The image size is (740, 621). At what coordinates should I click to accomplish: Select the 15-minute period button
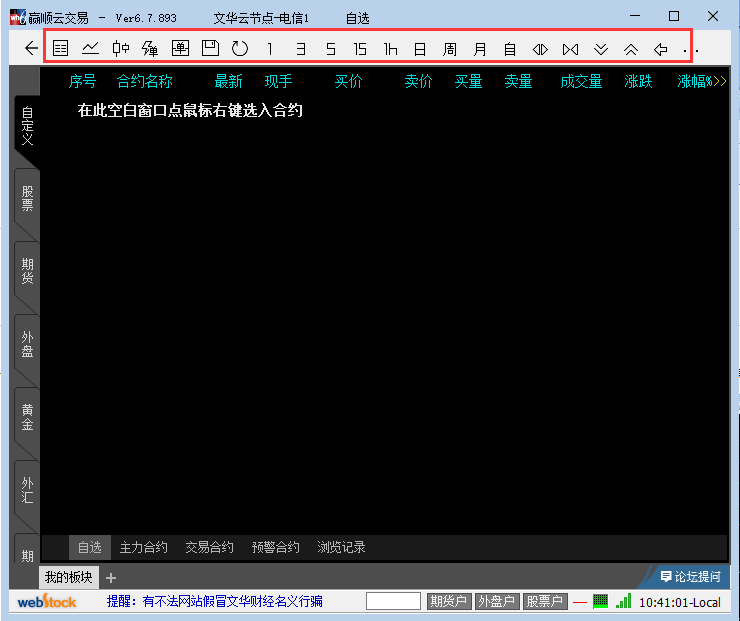click(360, 48)
